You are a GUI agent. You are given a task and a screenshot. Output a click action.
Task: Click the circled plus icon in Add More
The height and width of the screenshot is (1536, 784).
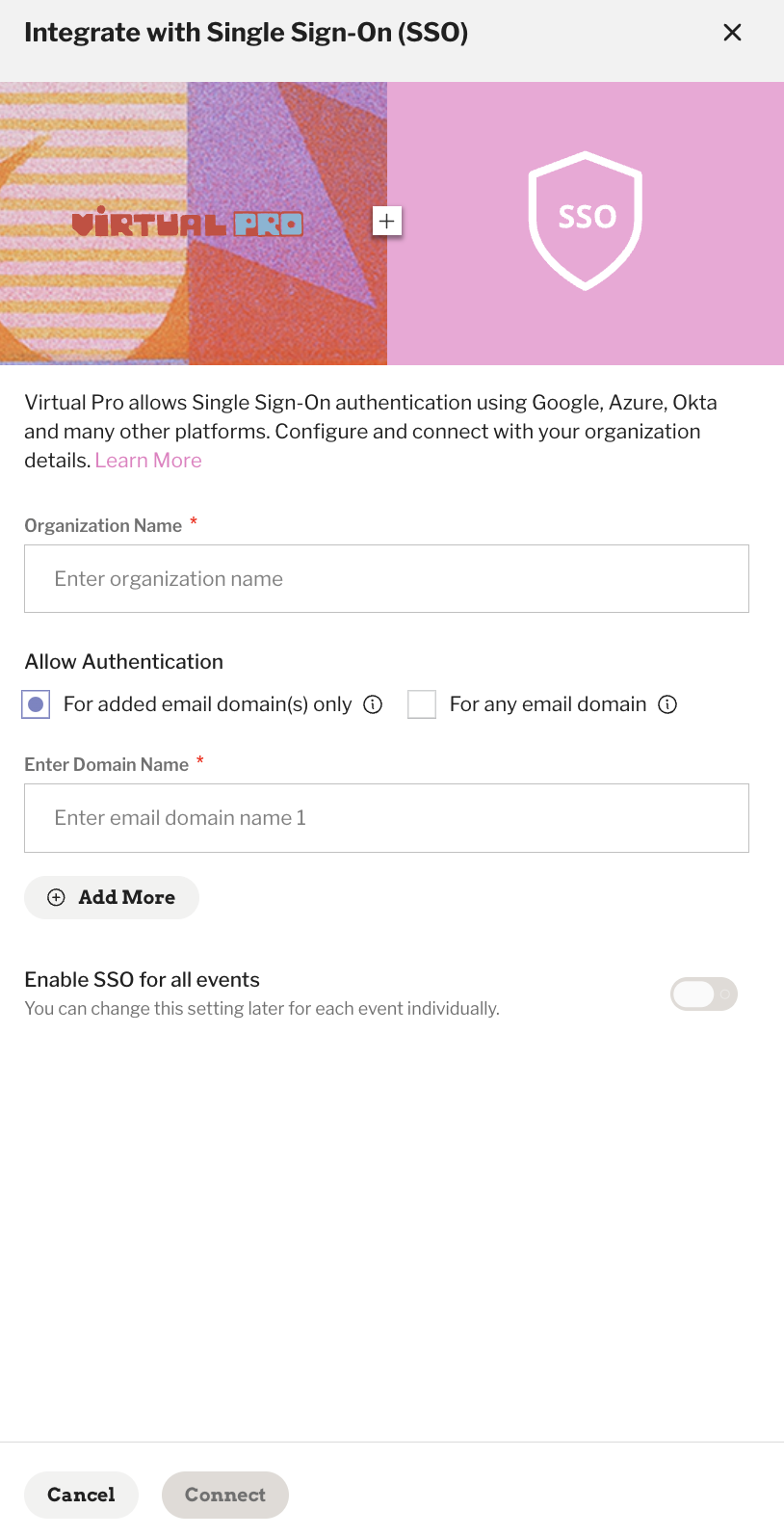coord(57,897)
